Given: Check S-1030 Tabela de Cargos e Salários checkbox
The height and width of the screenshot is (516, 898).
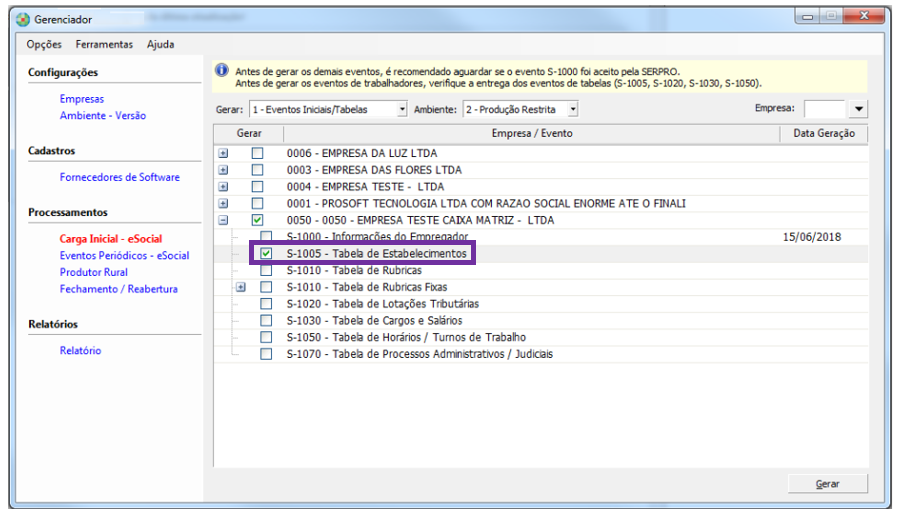Looking at the screenshot, I should (266, 321).
